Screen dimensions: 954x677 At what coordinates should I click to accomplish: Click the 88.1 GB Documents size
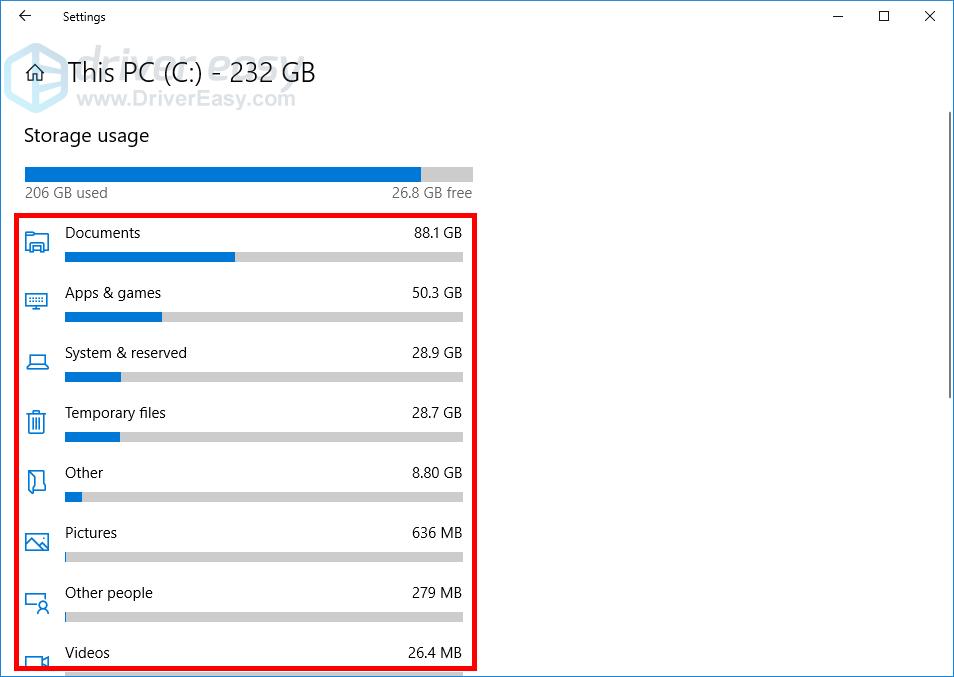coord(437,233)
